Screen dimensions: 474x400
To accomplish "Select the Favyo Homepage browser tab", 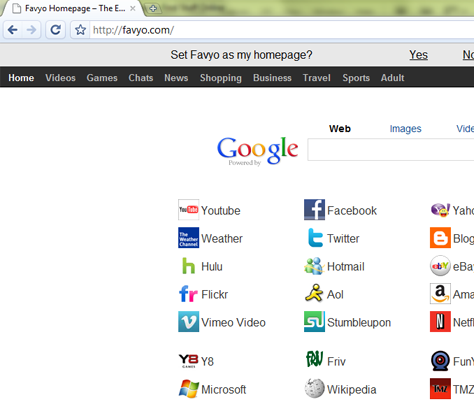I will 74,9.
